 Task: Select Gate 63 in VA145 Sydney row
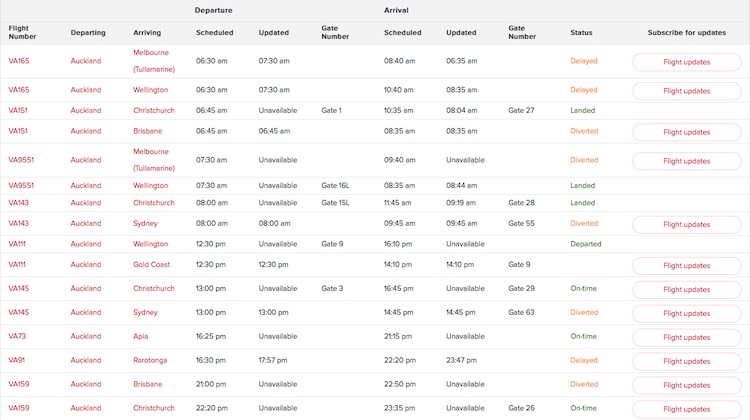point(521,312)
